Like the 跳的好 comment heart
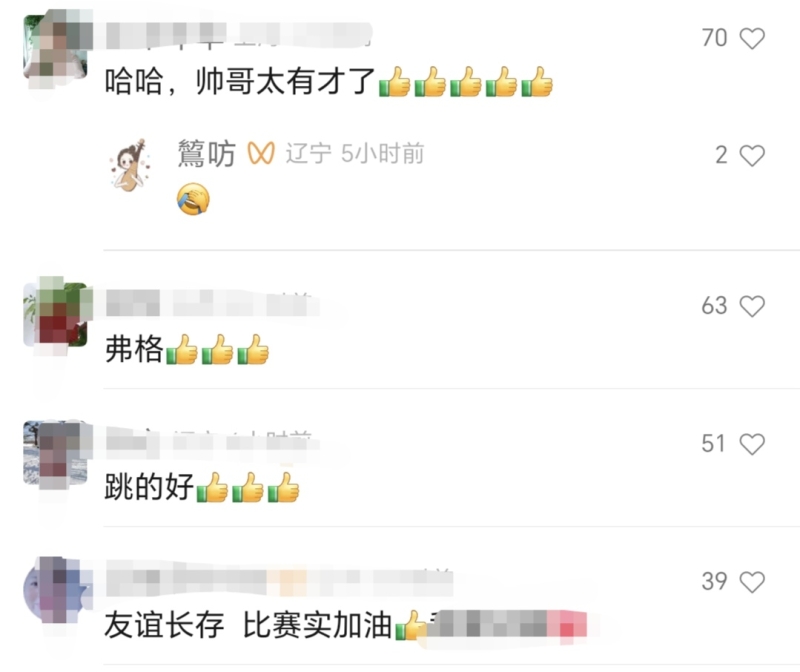The height and width of the screenshot is (672, 800). pyautogui.click(x=752, y=444)
